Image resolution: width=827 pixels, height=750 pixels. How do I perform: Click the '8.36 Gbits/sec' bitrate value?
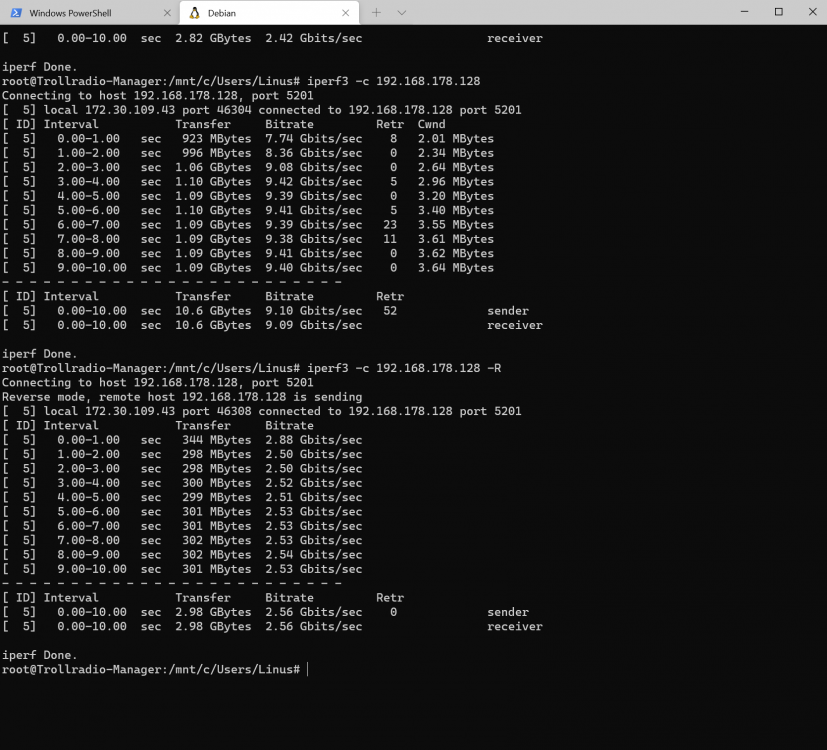(x=313, y=153)
